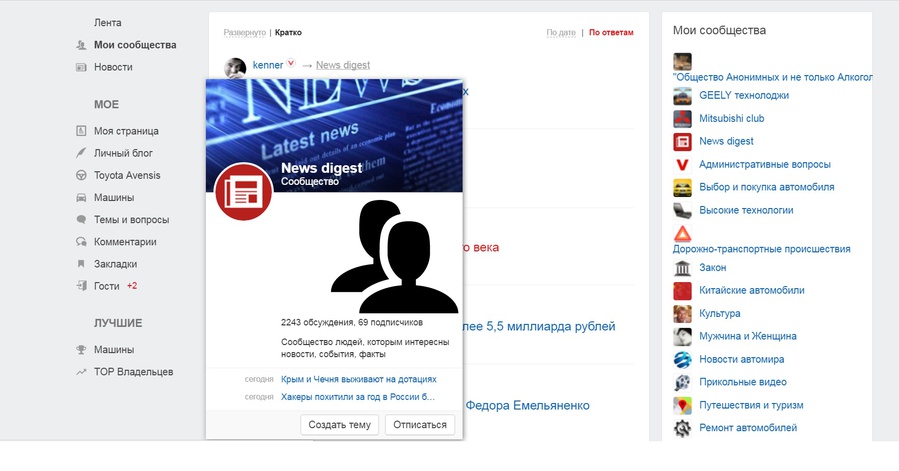Screen dimensions: 899x471
Task: Click the Новости автомира globe icon
Action: coord(682,360)
